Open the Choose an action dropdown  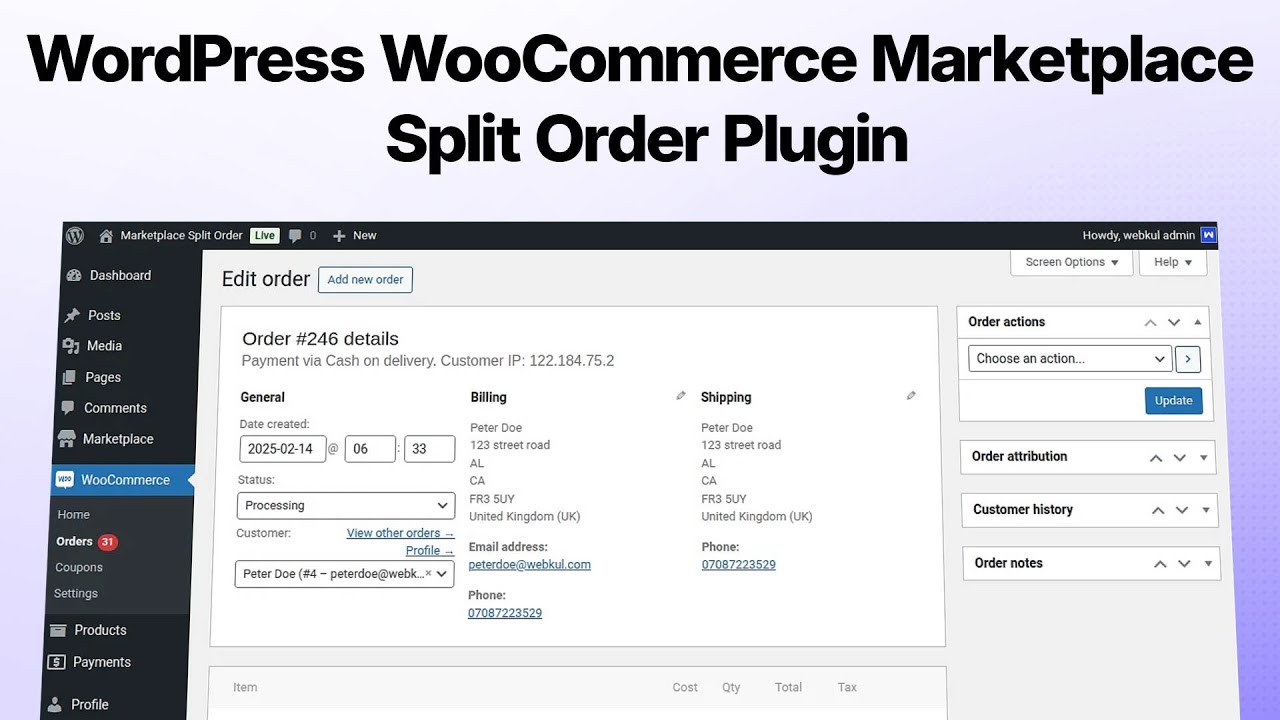tap(1070, 359)
